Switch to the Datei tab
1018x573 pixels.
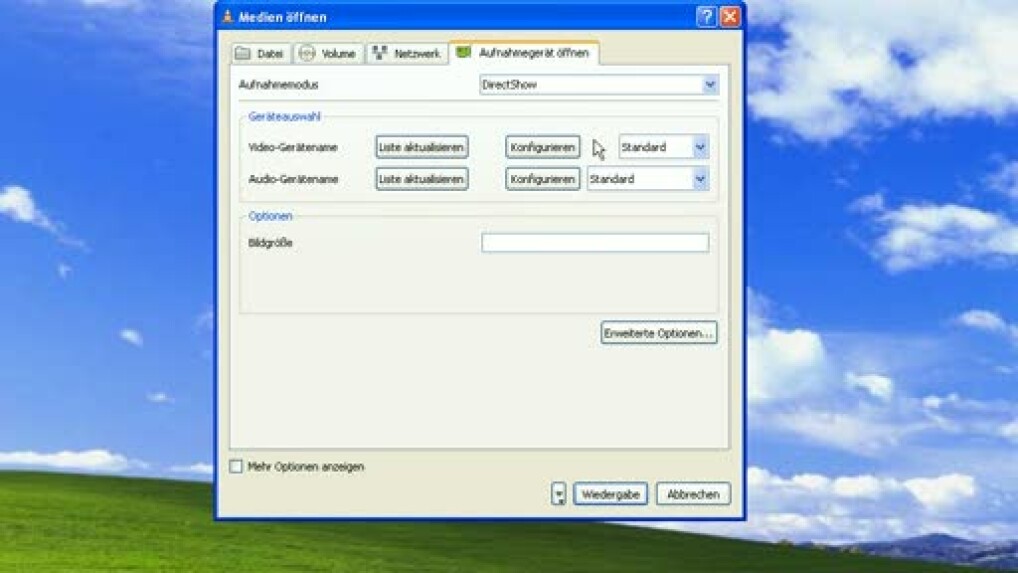tap(260, 54)
